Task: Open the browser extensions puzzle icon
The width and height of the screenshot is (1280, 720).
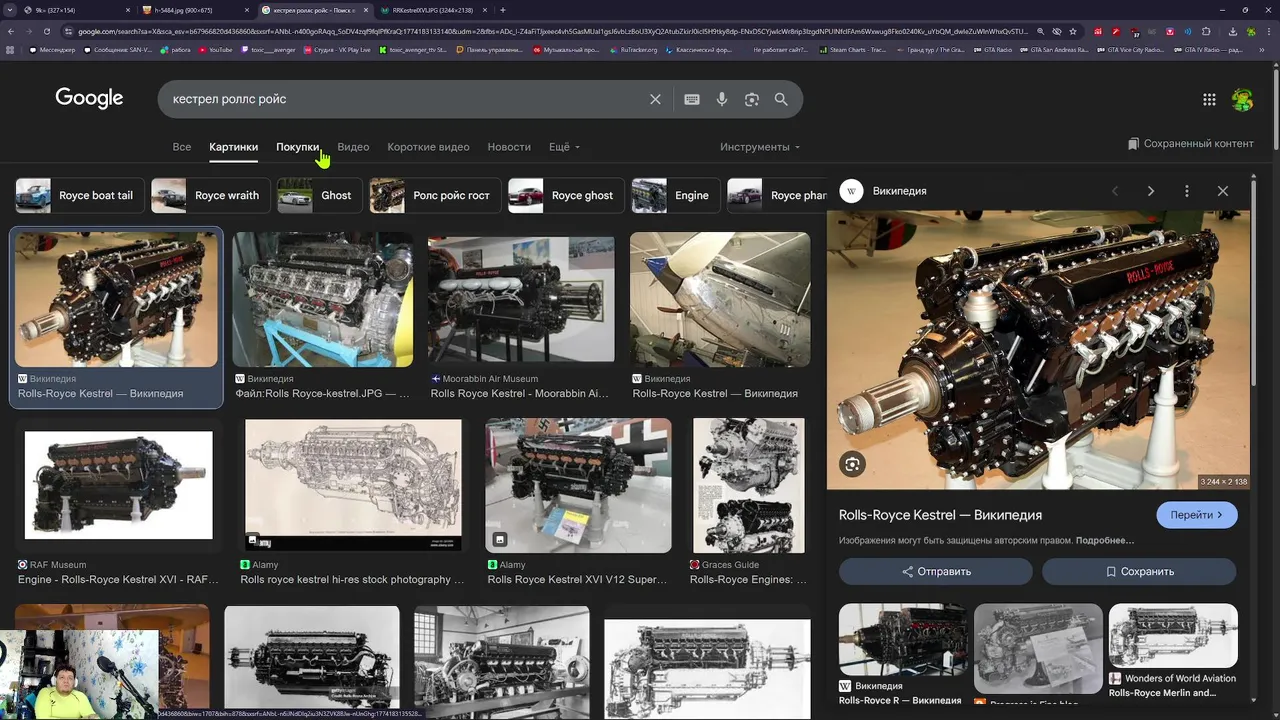Action: click(x=1207, y=31)
